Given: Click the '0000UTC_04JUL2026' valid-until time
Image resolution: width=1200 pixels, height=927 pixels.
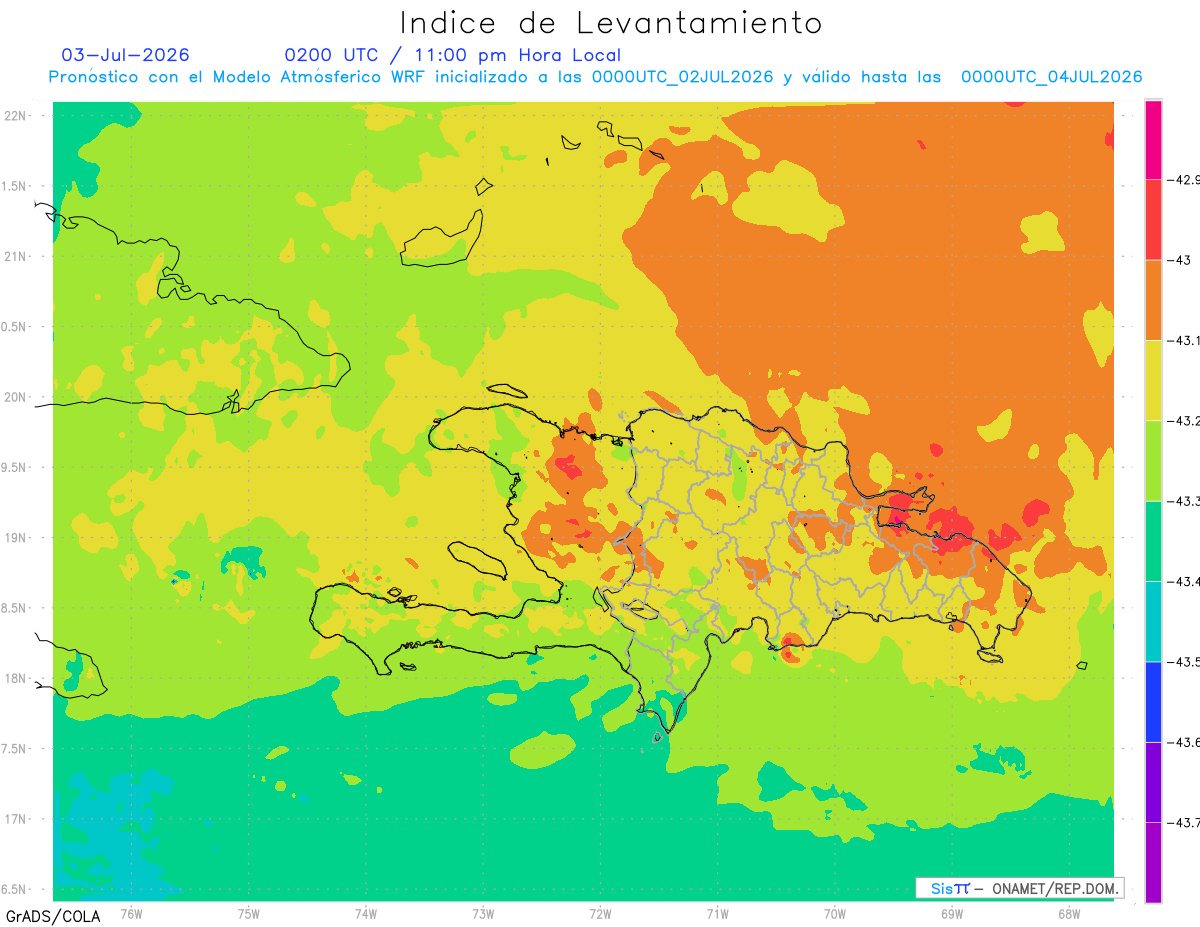Looking at the screenshot, I should (1052, 77).
